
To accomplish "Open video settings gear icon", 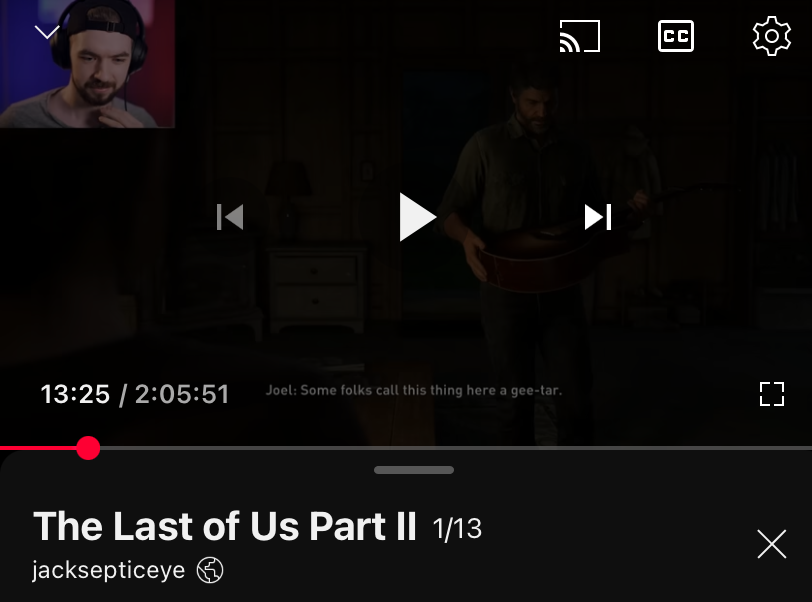I will pos(772,36).
